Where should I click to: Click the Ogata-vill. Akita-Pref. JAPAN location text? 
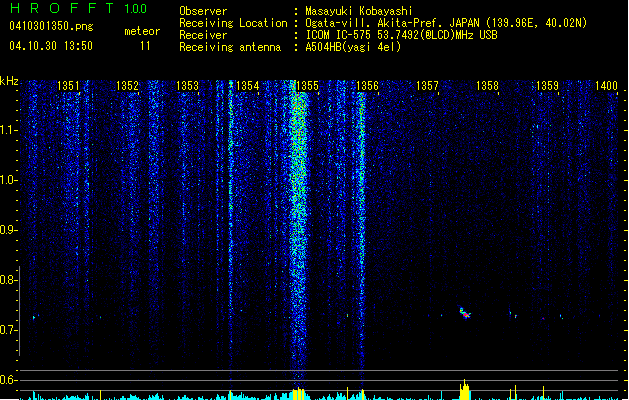point(446,23)
